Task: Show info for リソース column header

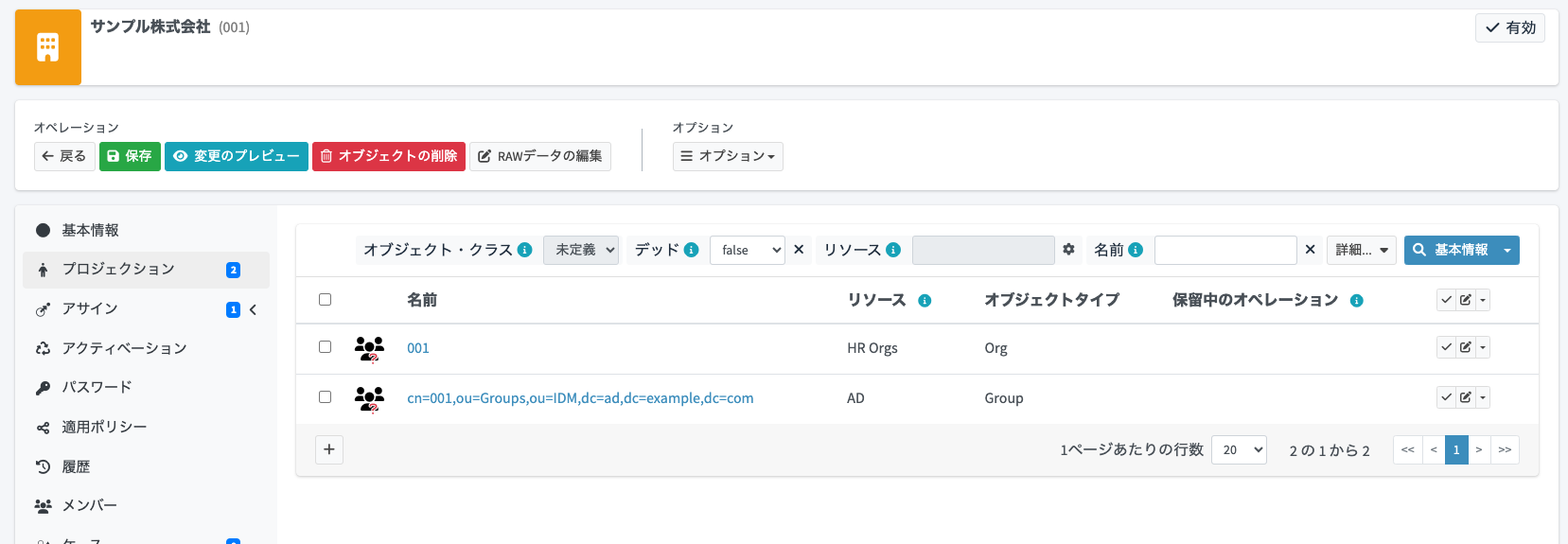Action: [925, 301]
